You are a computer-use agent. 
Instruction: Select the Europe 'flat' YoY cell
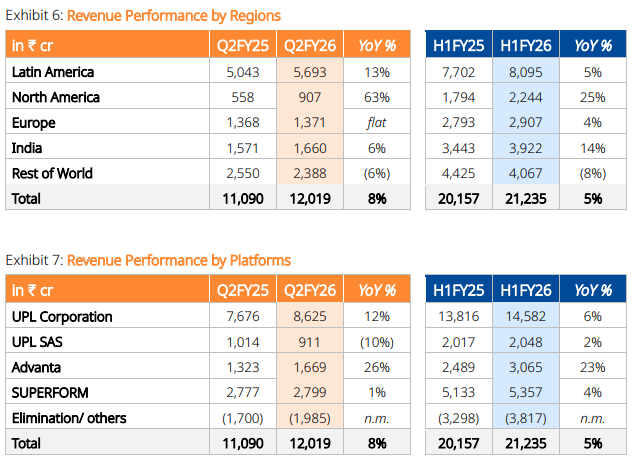pyautogui.click(x=378, y=122)
